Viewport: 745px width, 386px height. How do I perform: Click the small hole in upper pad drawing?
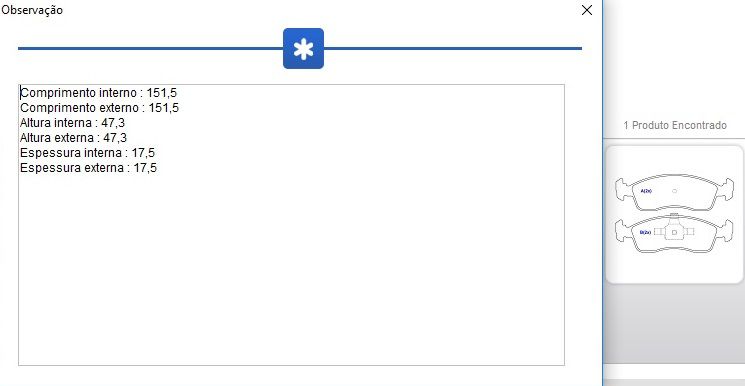click(x=674, y=191)
